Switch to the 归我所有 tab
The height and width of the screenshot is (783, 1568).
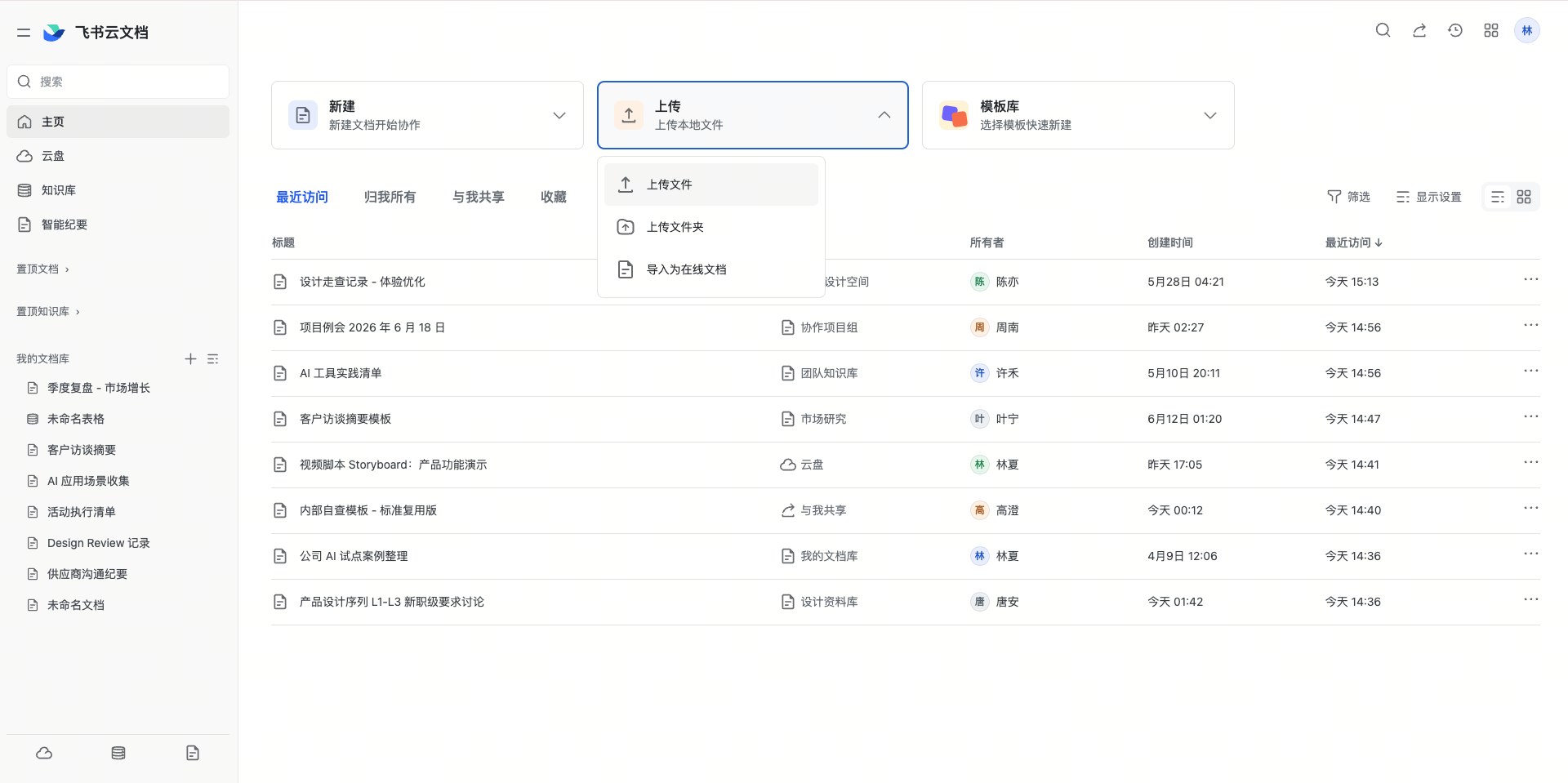tap(390, 197)
